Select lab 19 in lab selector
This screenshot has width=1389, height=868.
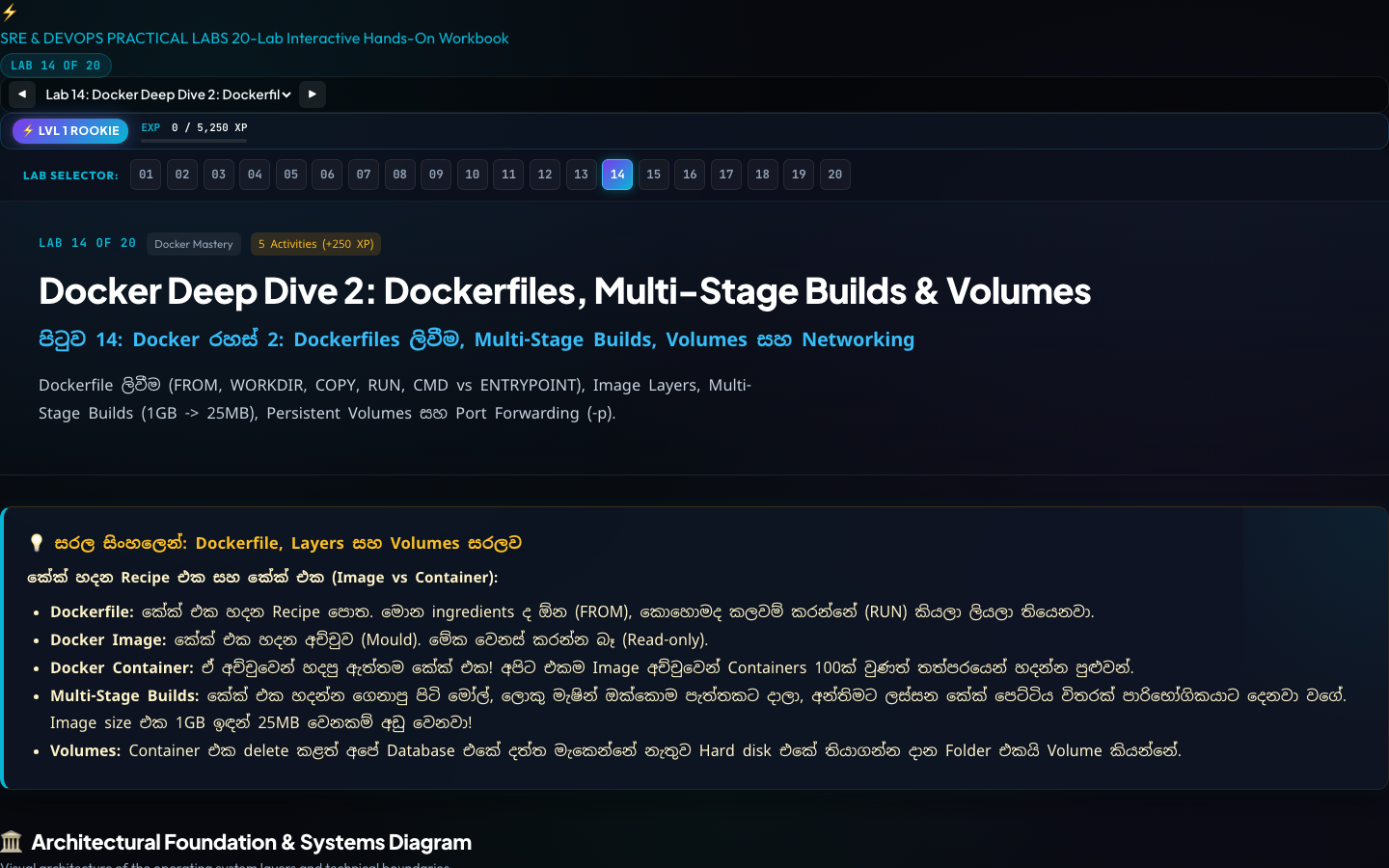point(799,175)
